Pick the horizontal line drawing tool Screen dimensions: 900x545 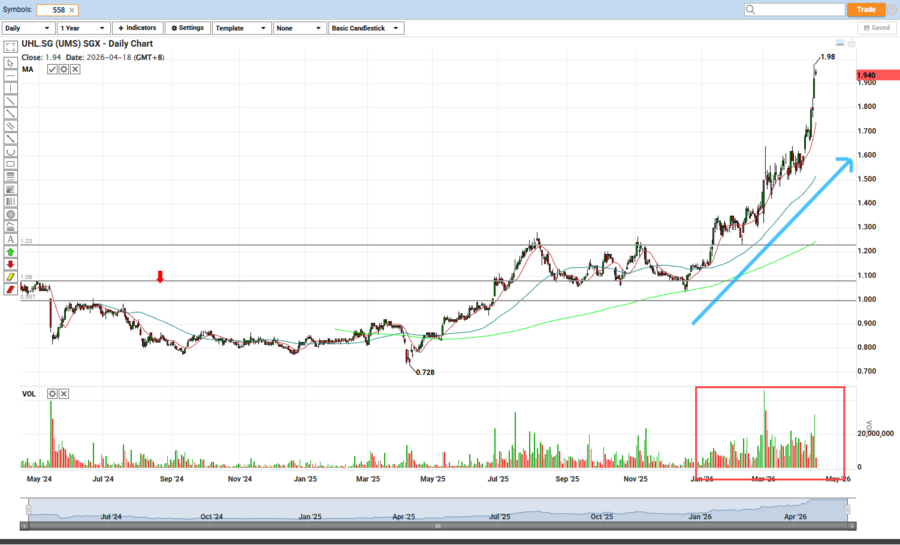pos(10,75)
